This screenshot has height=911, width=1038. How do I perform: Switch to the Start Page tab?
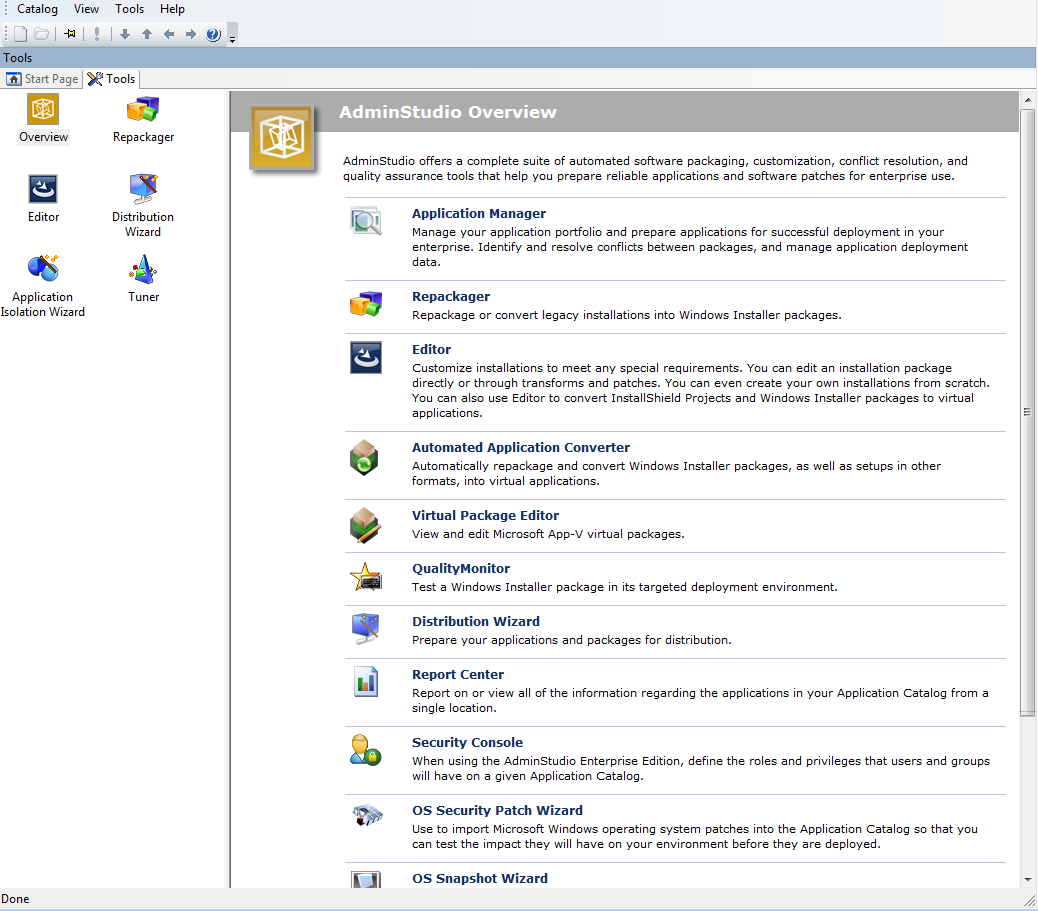[42, 79]
